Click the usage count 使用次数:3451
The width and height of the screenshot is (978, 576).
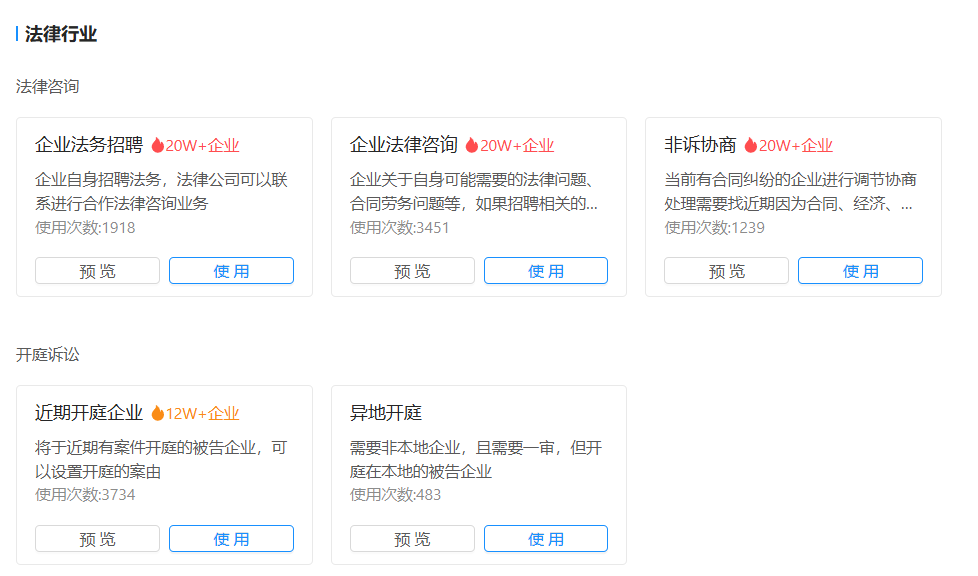[400, 227]
